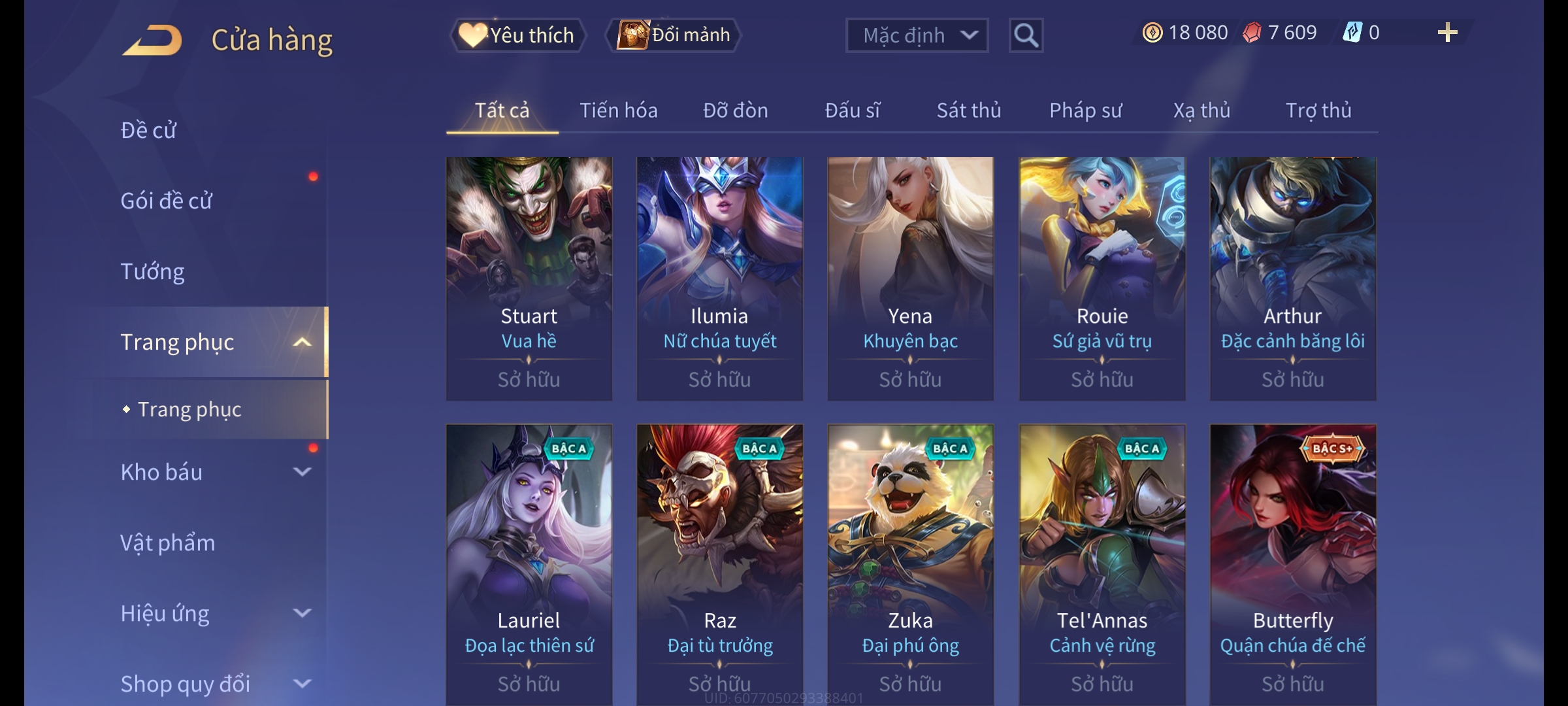This screenshot has width=1568, height=706.
Task: Tap the red ruby currency icon
Action: [x=1252, y=33]
